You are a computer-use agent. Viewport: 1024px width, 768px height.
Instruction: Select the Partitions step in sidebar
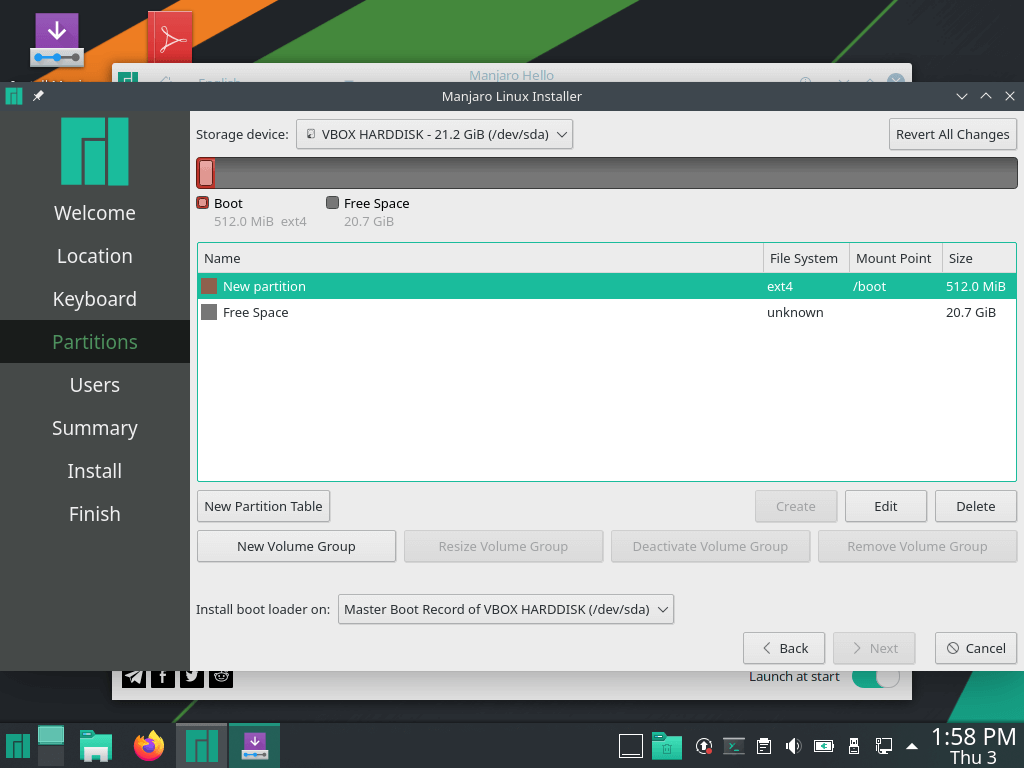pyautogui.click(x=95, y=342)
